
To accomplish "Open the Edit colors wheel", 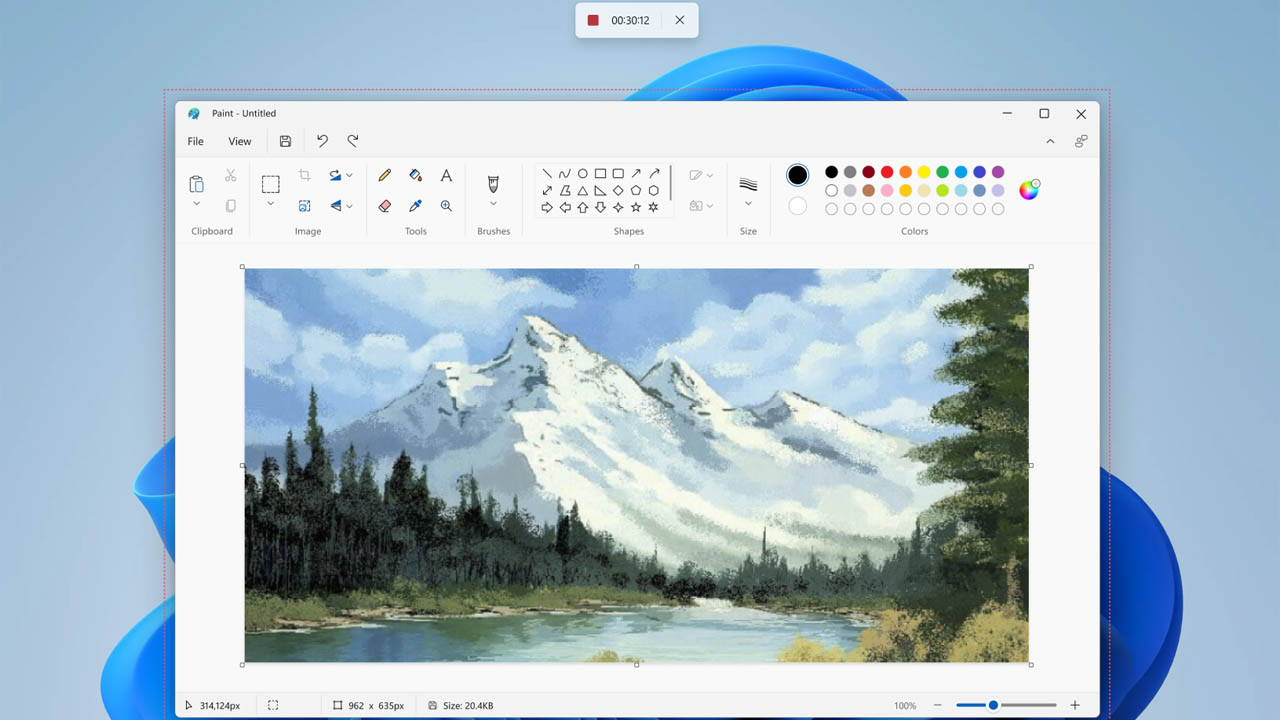I will (x=1029, y=189).
